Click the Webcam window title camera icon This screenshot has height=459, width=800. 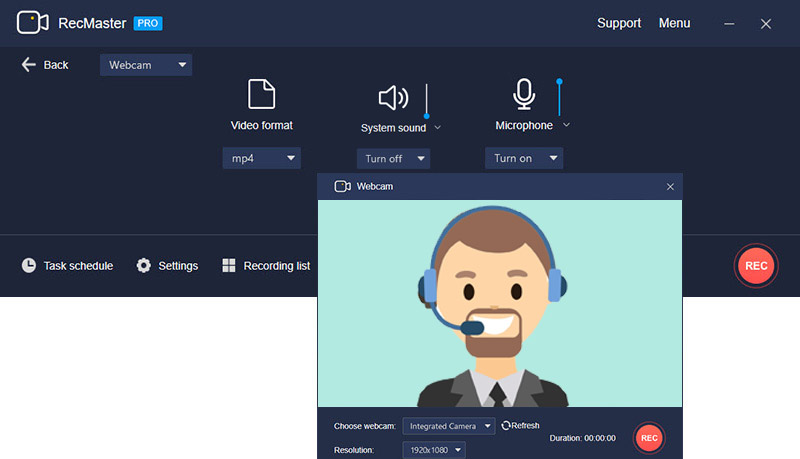pyautogui.click(x=342, y=186)
